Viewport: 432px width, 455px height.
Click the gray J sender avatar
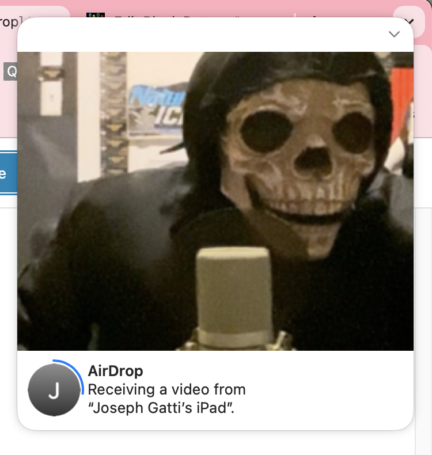point(54,390)
